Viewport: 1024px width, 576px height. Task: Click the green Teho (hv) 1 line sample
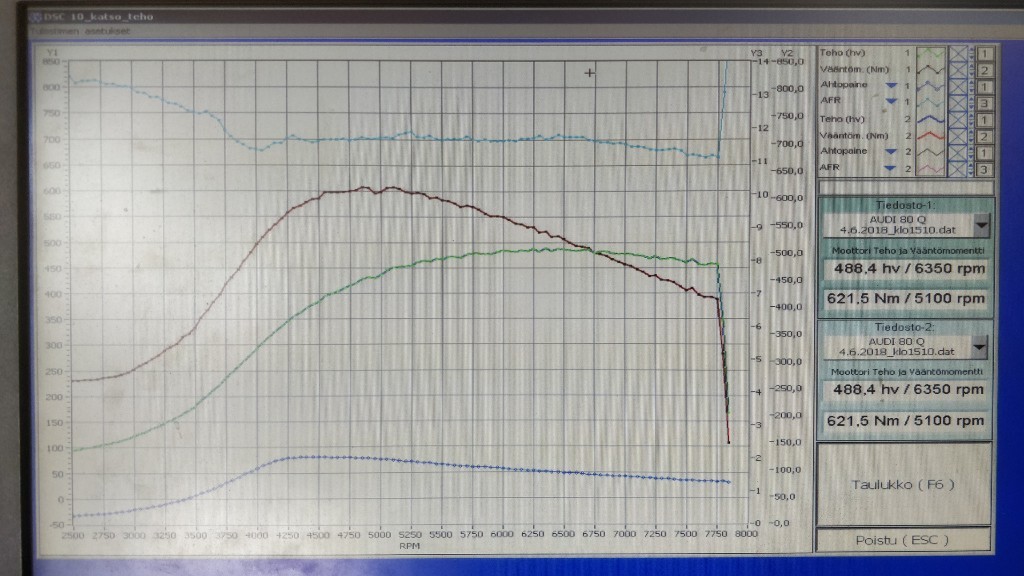click(932, 53)
